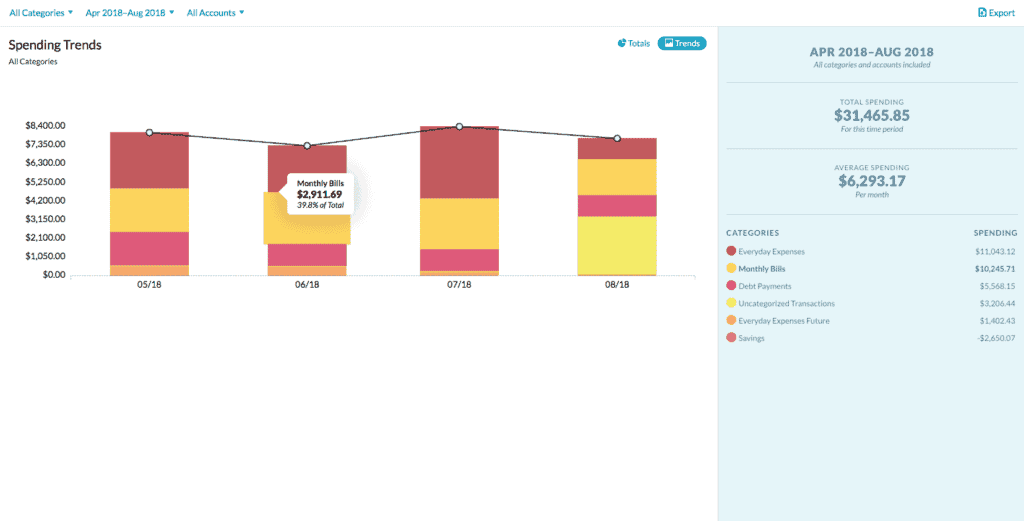1024x521 pixels.
Task: Switch to the Trends view
Action: tap(682, 44)
